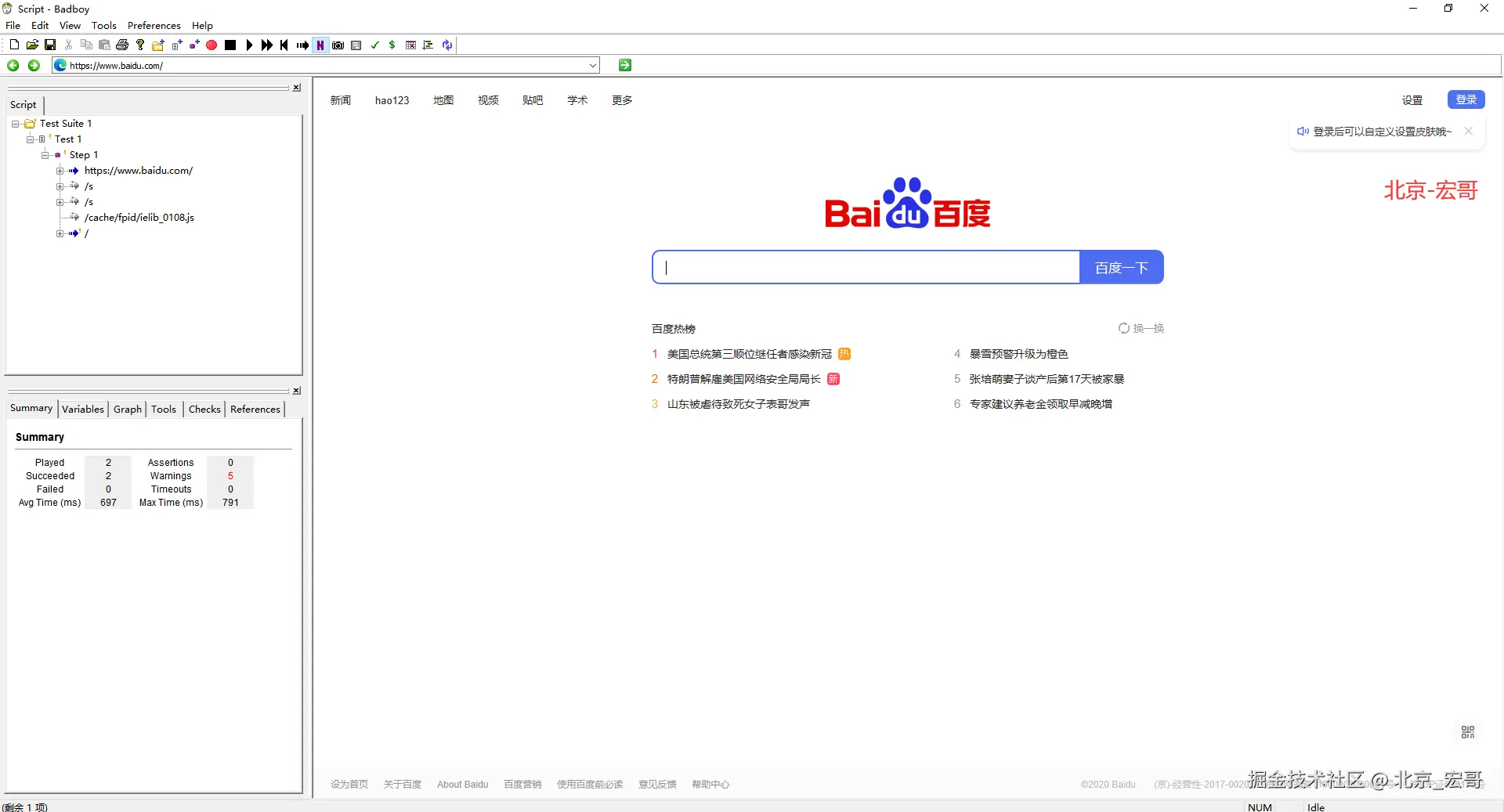Image resolution: width=1504 pixels, height=812 pixels.
Task: Go forward with the green right arrow
Action: point(34,66)
